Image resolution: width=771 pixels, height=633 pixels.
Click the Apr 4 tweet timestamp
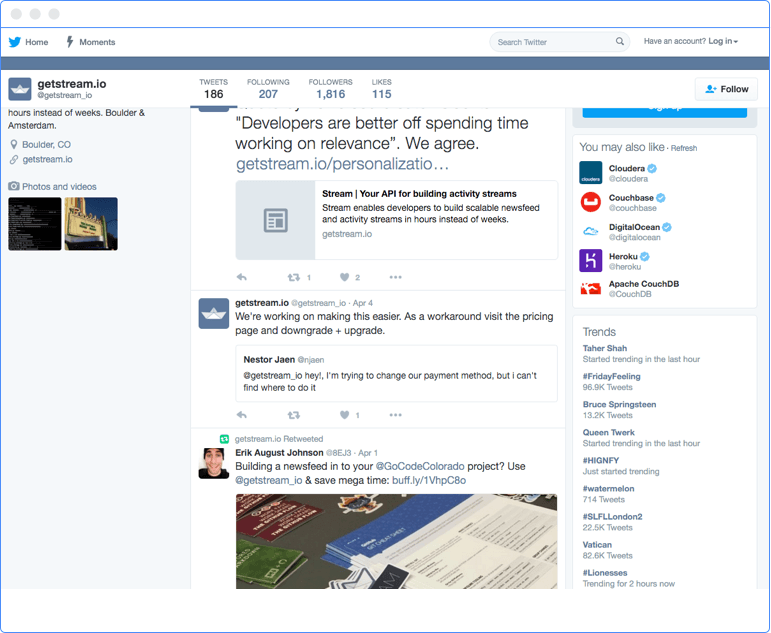[x=363, y=303]
